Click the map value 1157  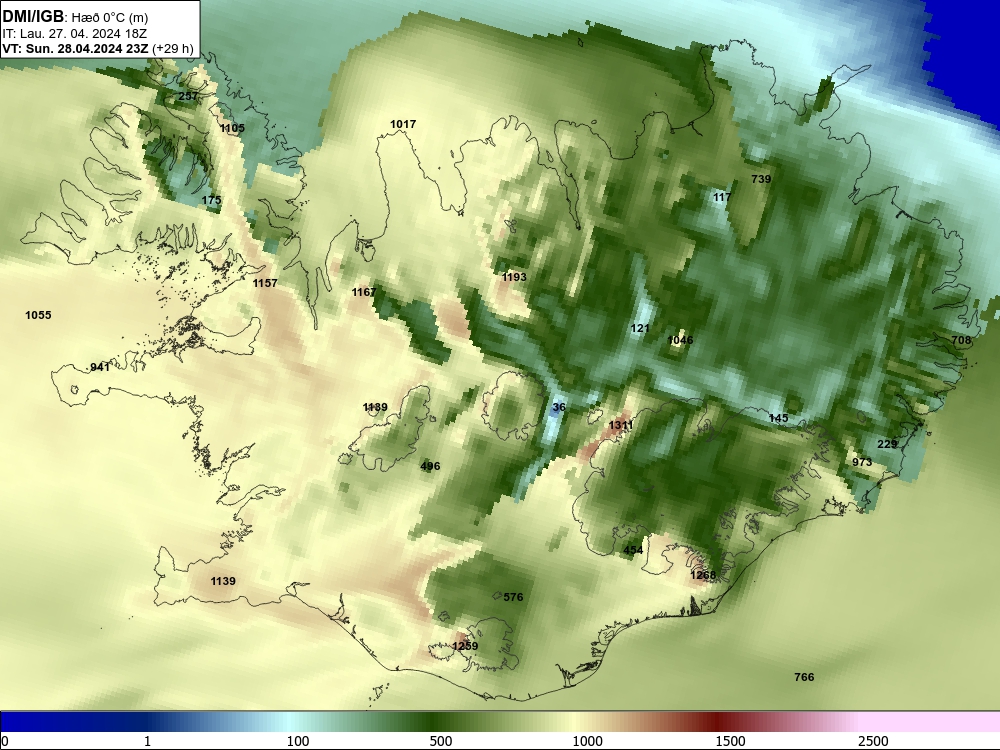[x=265, y=283]
